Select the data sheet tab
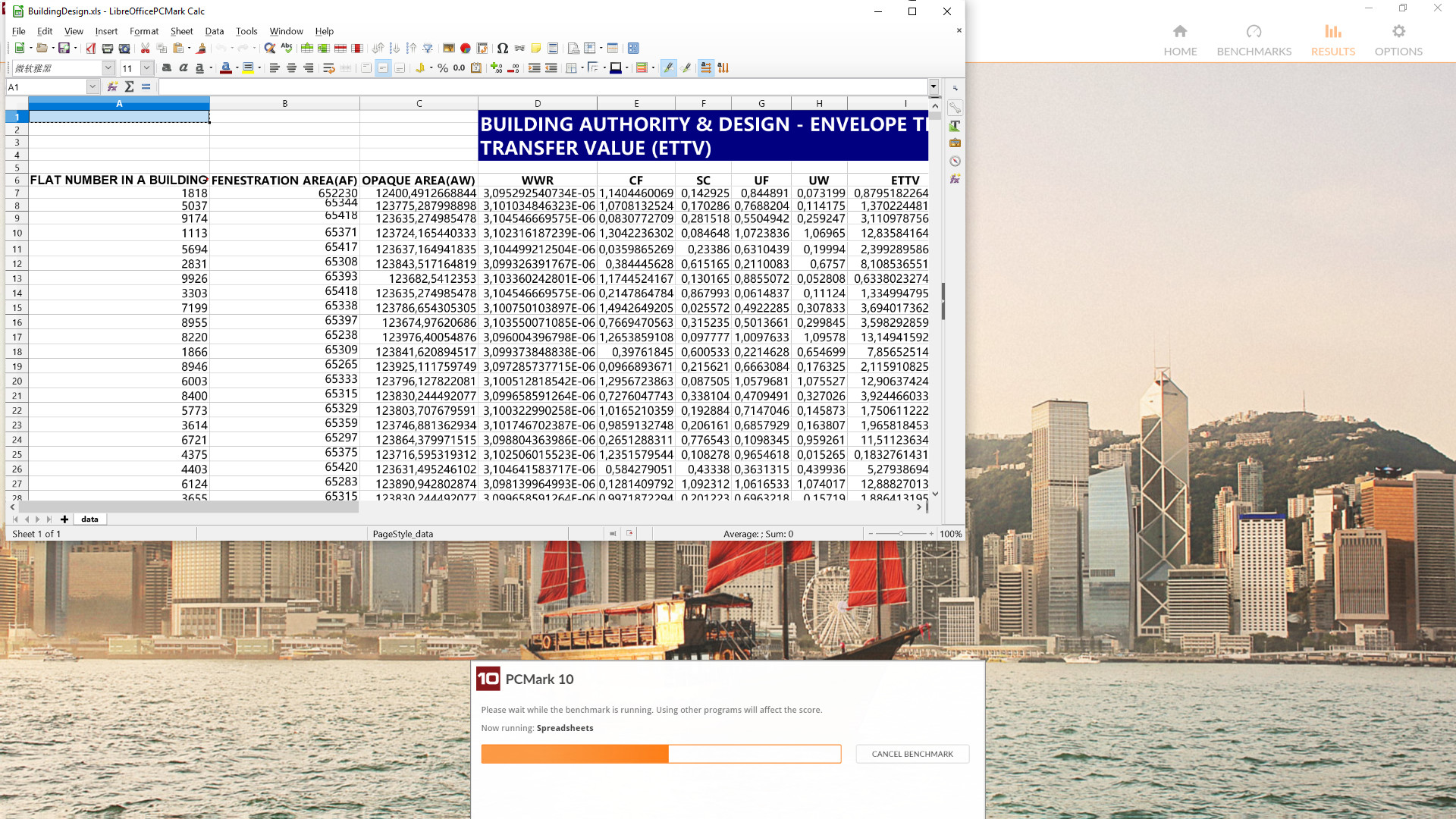 (89, 519)
